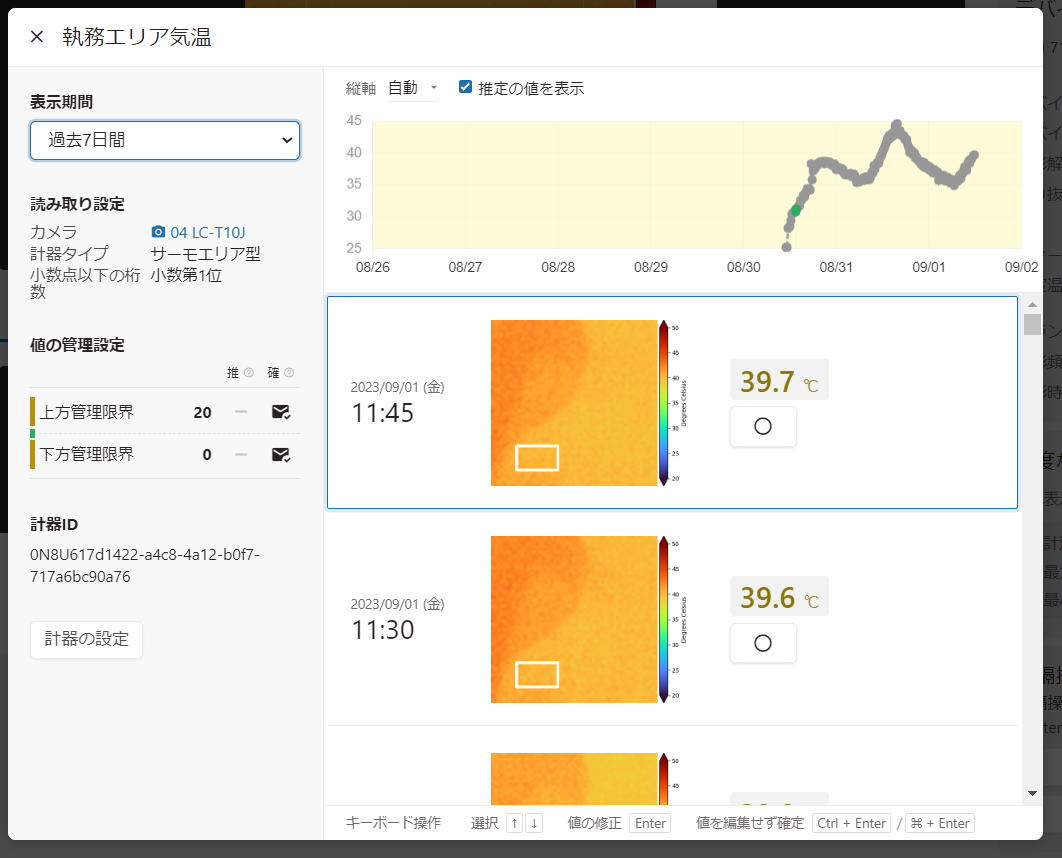Click the up arrow key hint for 選択
1062x858 pixels.
point(515,823)
